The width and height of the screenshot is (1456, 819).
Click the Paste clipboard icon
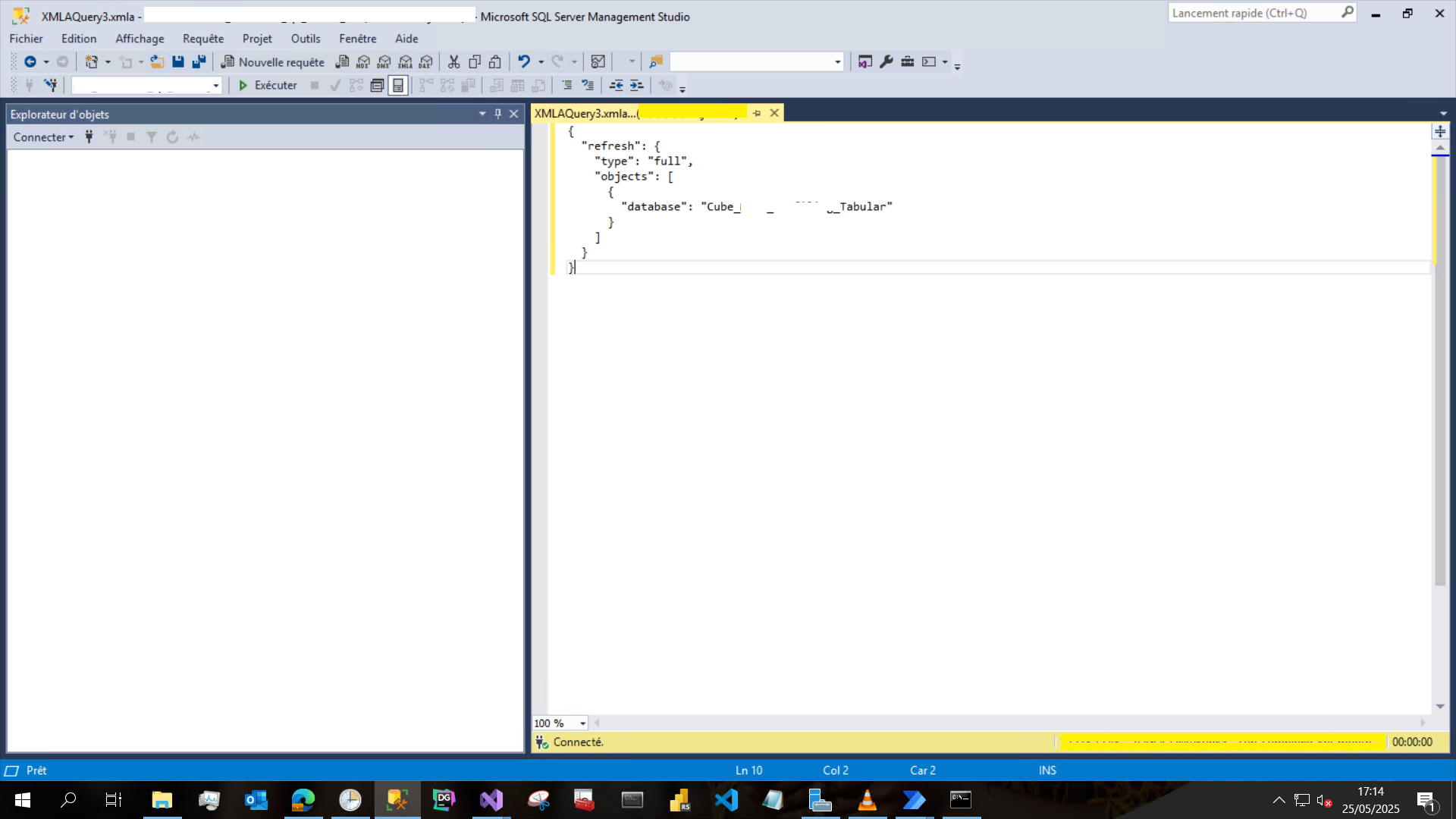495,62
